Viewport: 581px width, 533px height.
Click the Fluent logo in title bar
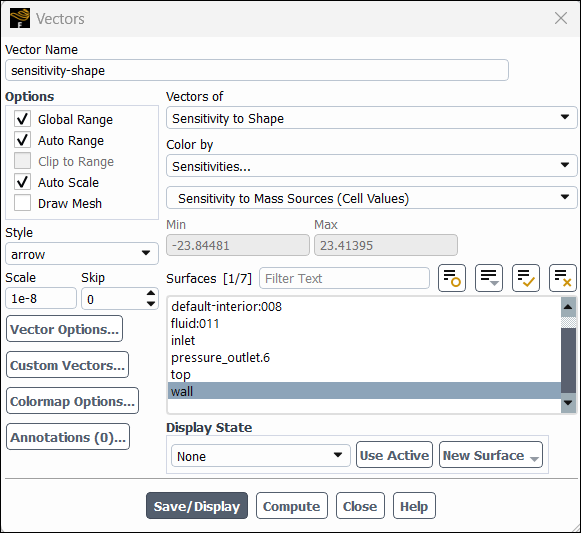click(x=20, y=19)
